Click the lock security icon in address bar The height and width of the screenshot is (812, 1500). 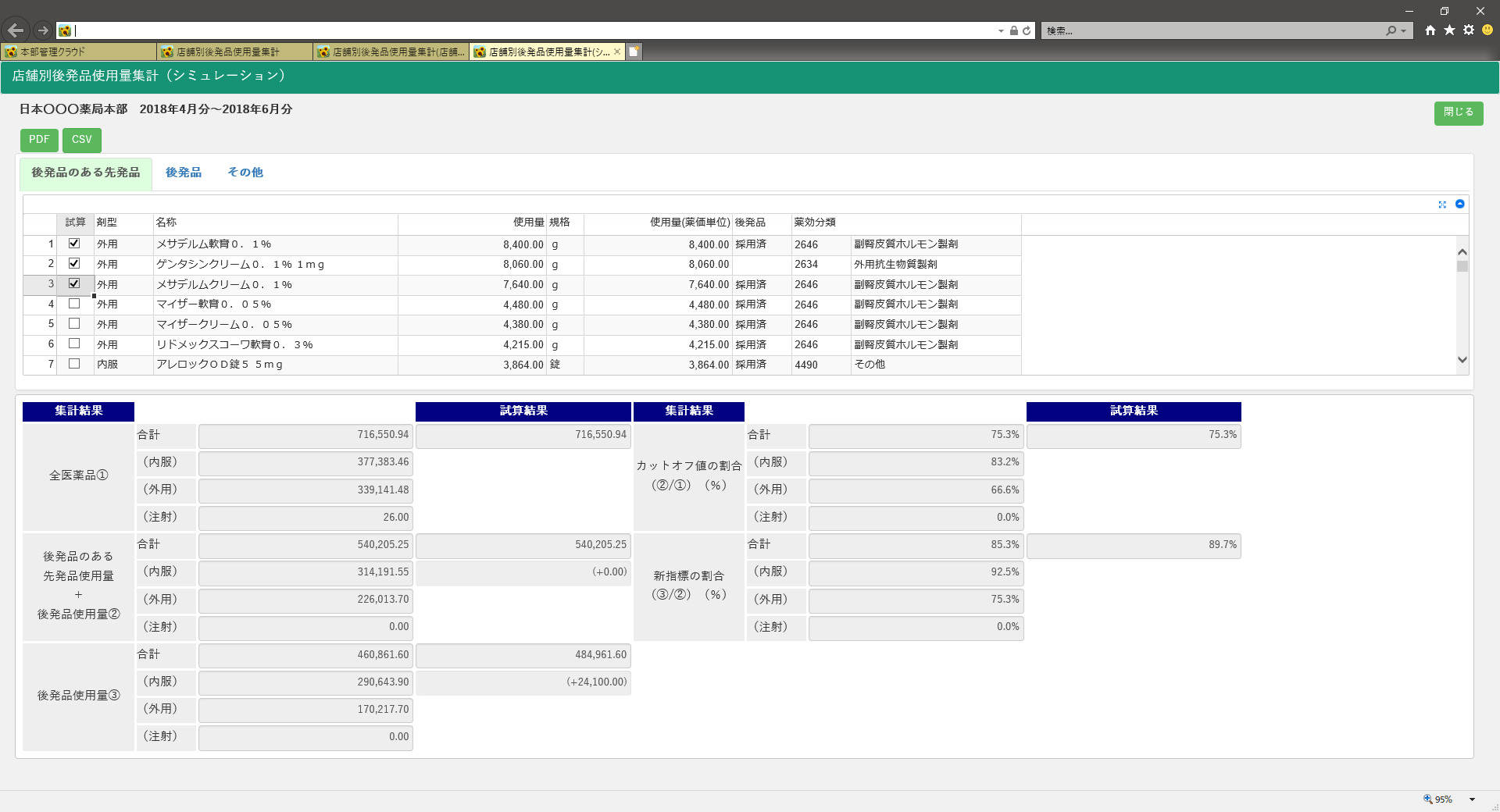point(1013,30)
